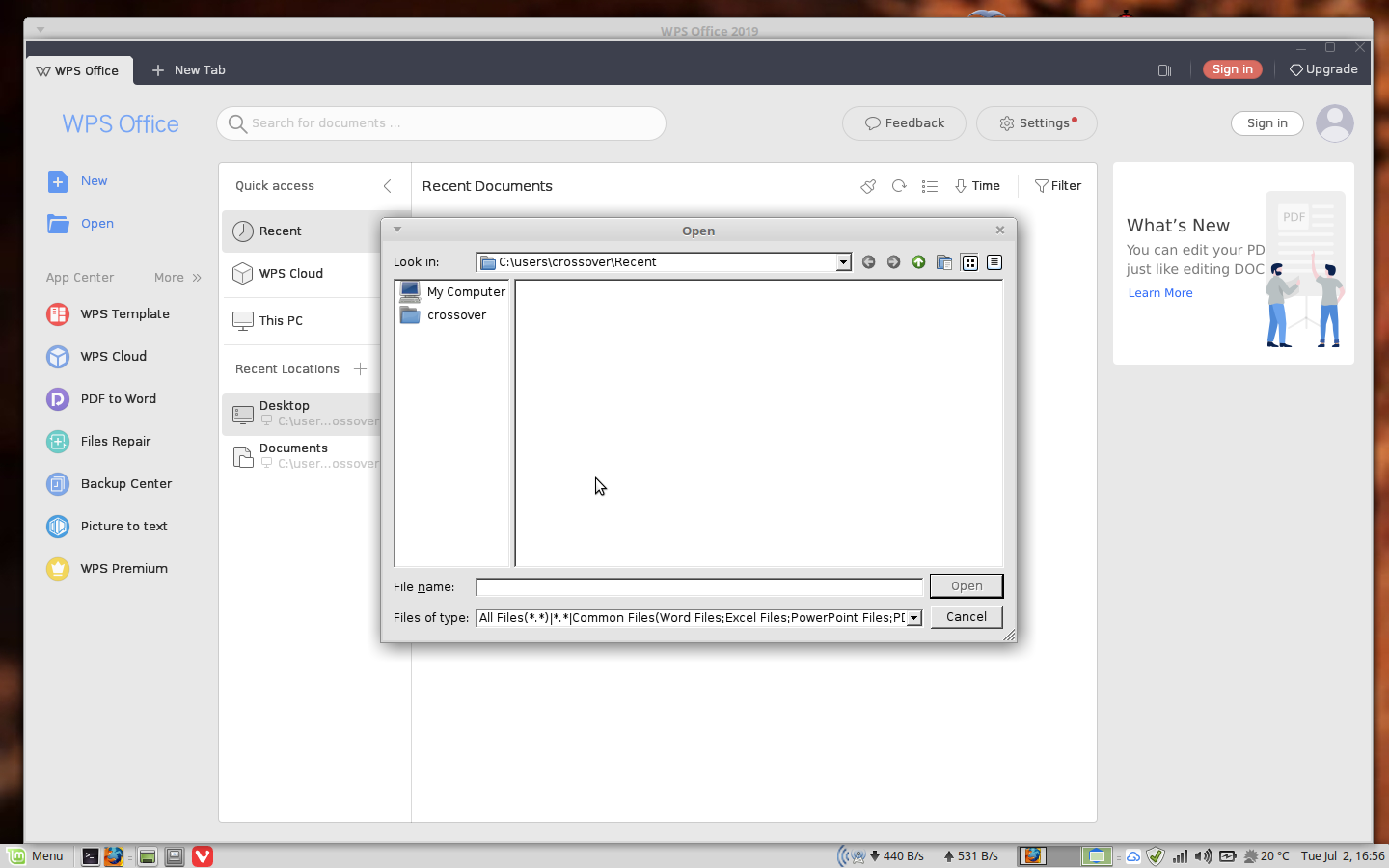Enable icon view in the Open dialog
The height and width of the screenshot is (868, 1389).
[968, 261]
